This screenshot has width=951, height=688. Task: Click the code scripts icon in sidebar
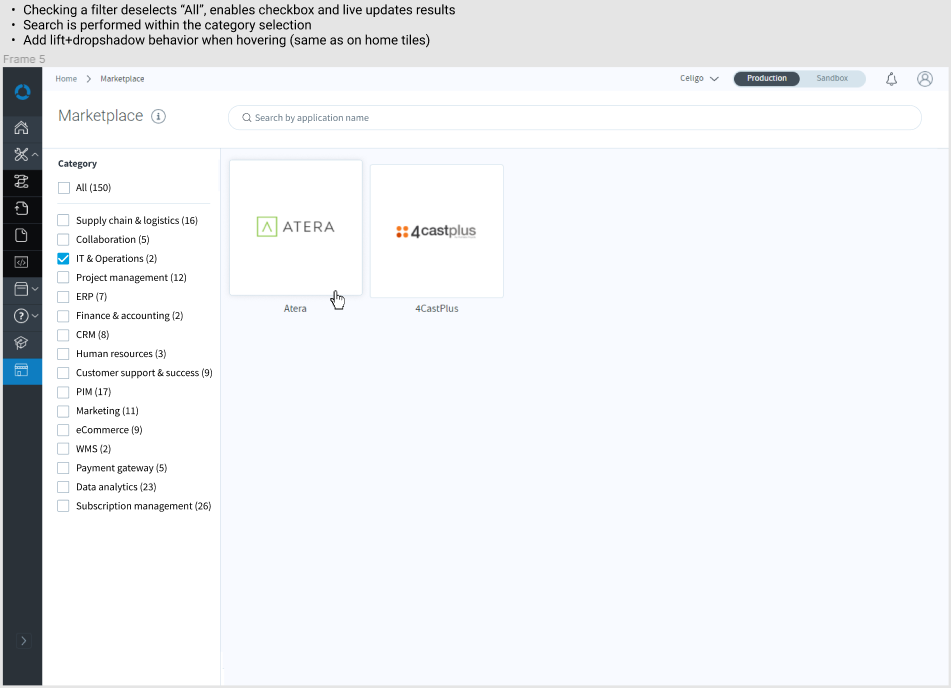(x=21, y=263)
